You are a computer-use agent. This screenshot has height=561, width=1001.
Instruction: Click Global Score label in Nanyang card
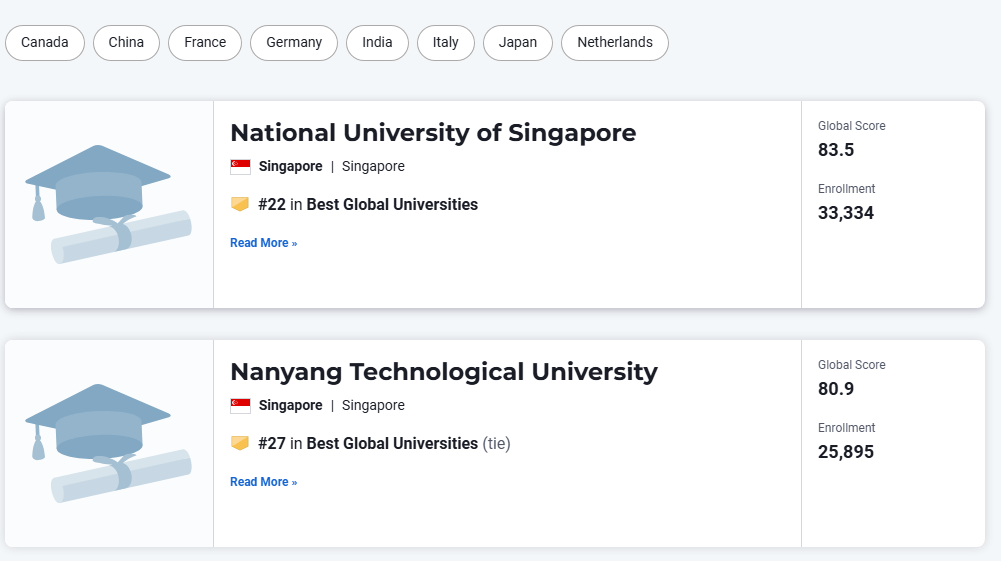click(x=852, y=365)
